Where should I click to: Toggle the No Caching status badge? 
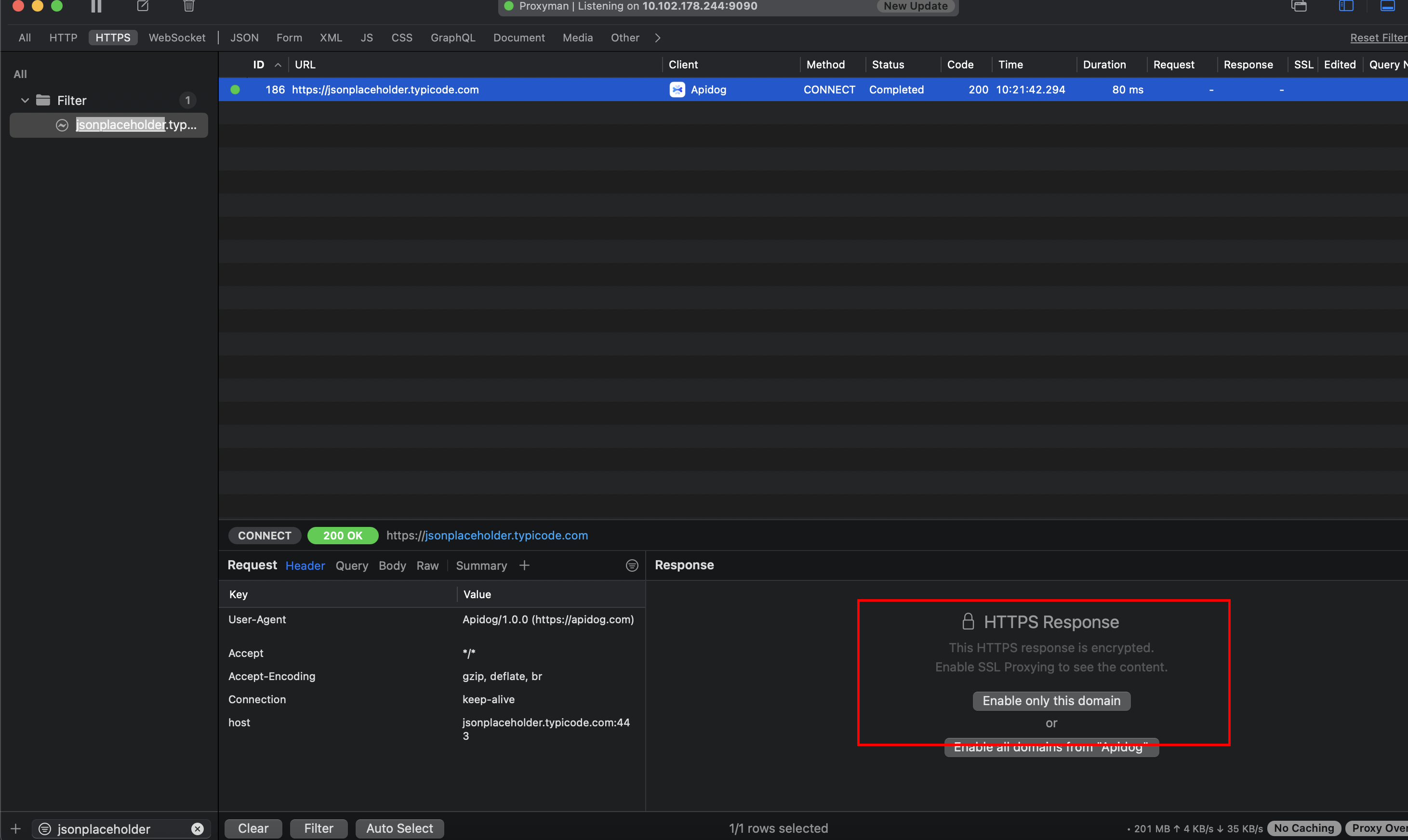[x=1303, y=828]
